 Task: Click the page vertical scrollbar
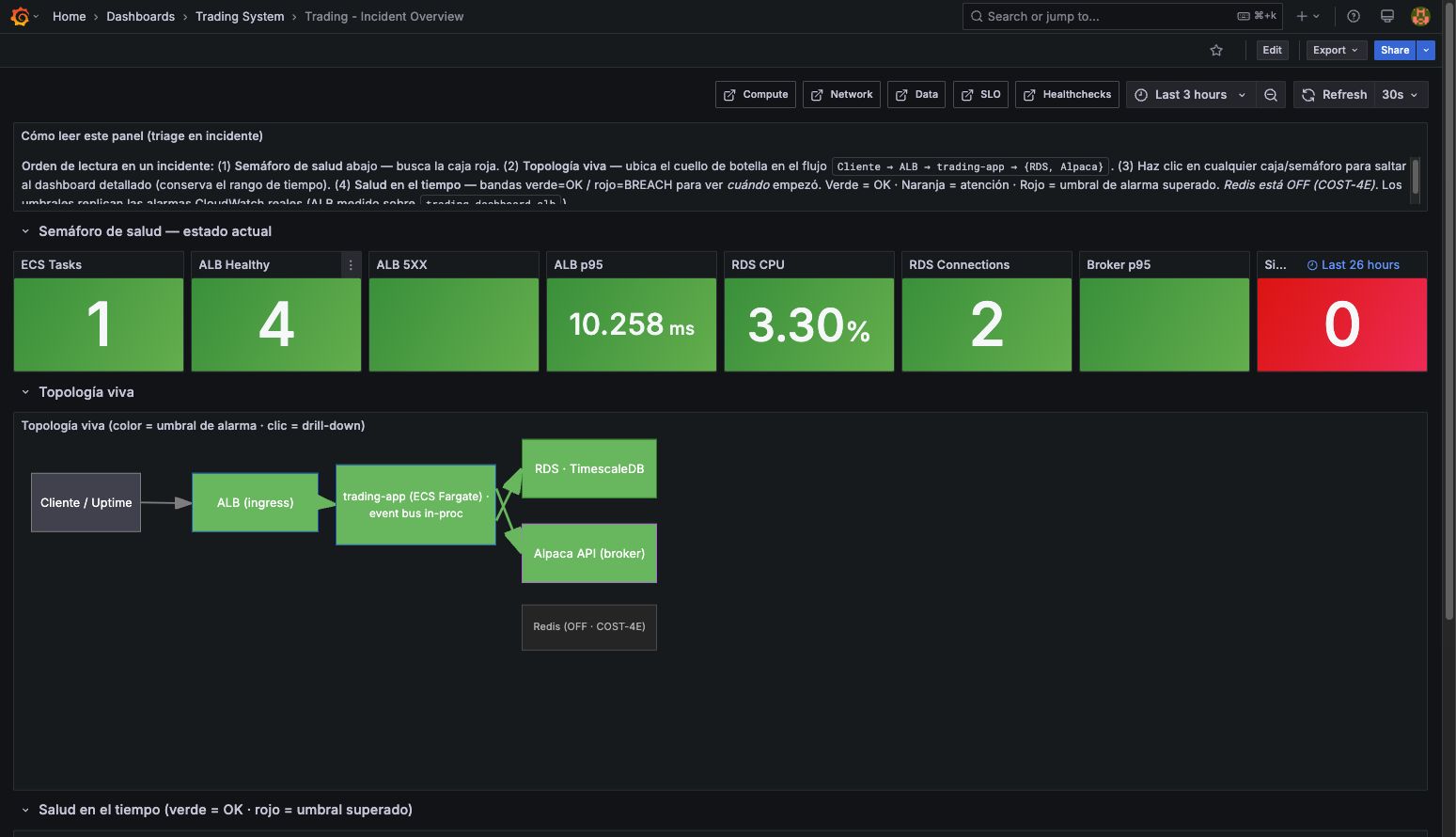tap(1448, 310)
